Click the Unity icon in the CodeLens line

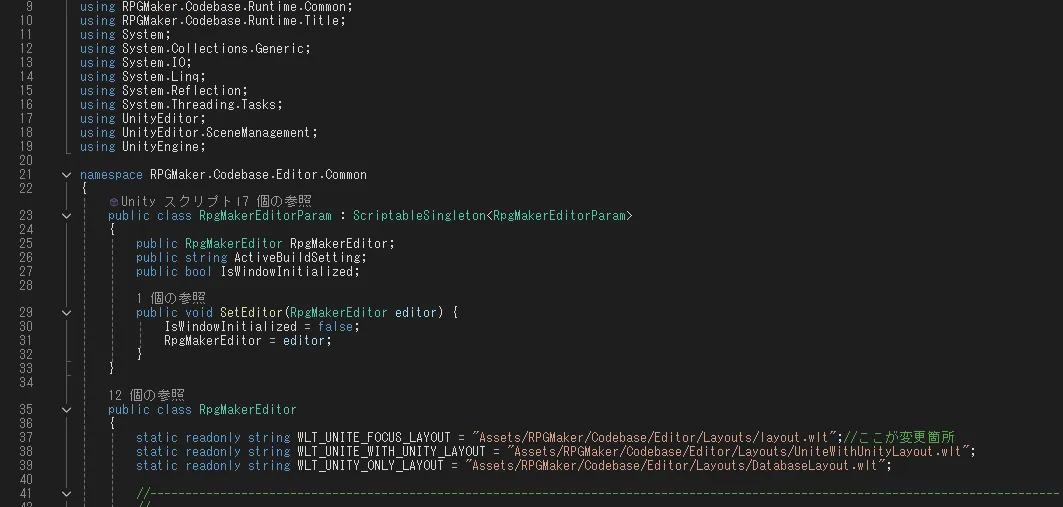114,201
